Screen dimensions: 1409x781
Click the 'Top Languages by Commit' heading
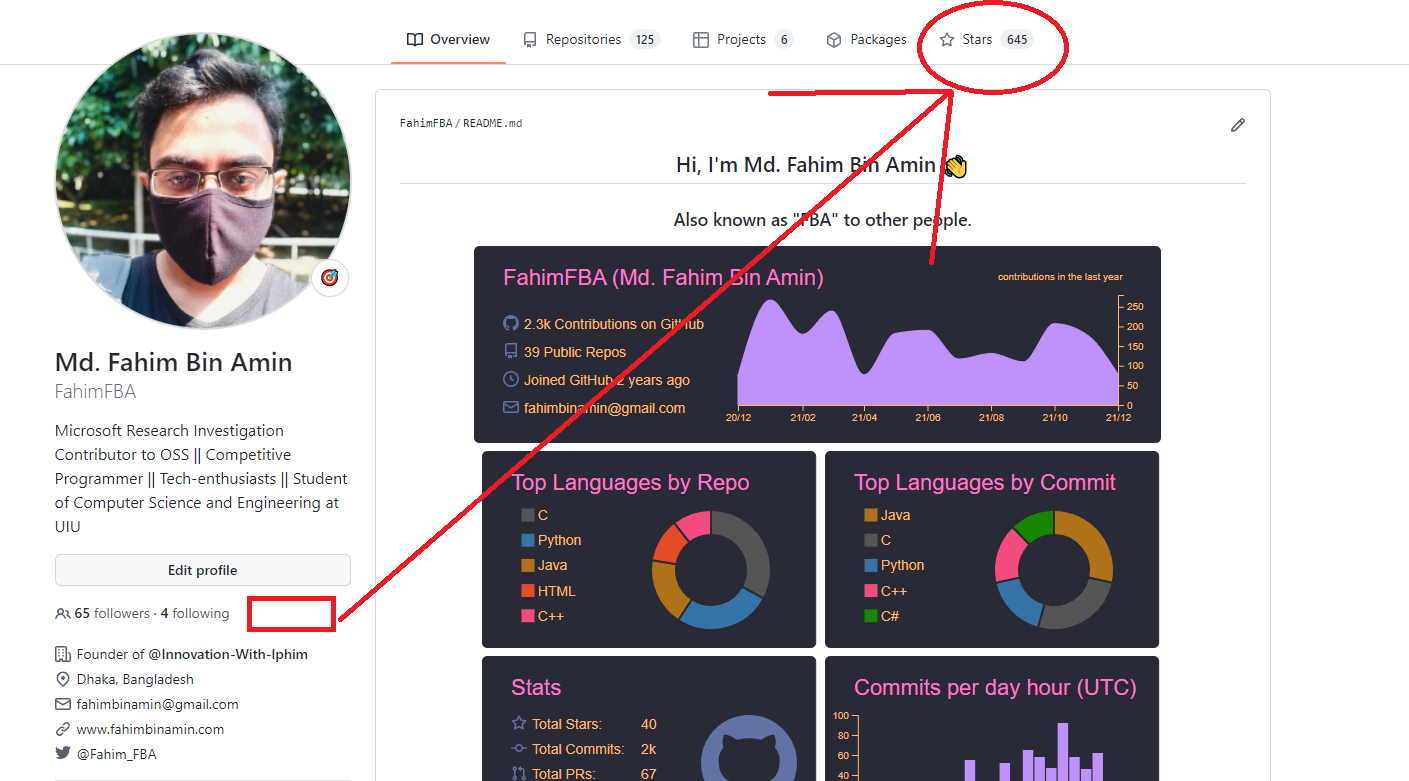985,483
